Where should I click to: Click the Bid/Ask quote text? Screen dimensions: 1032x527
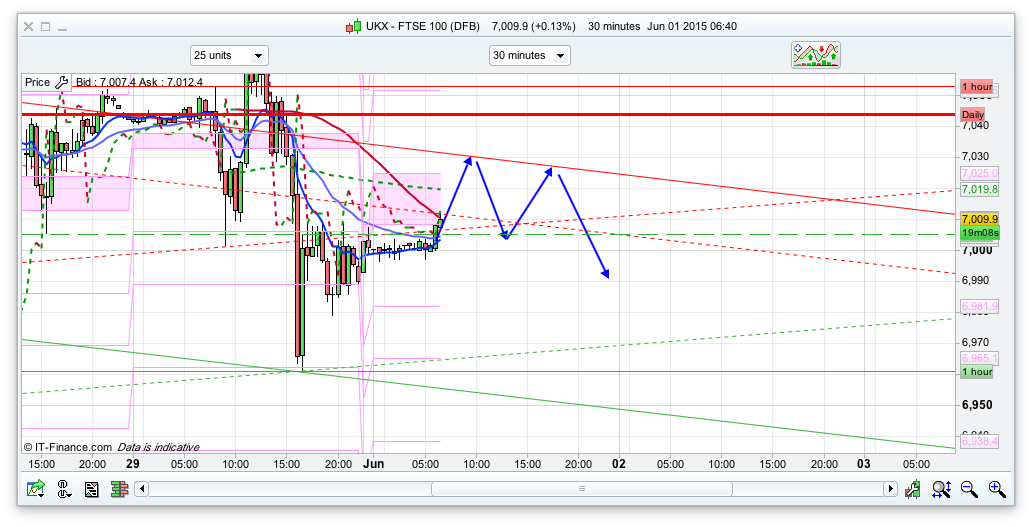[140, 82]
